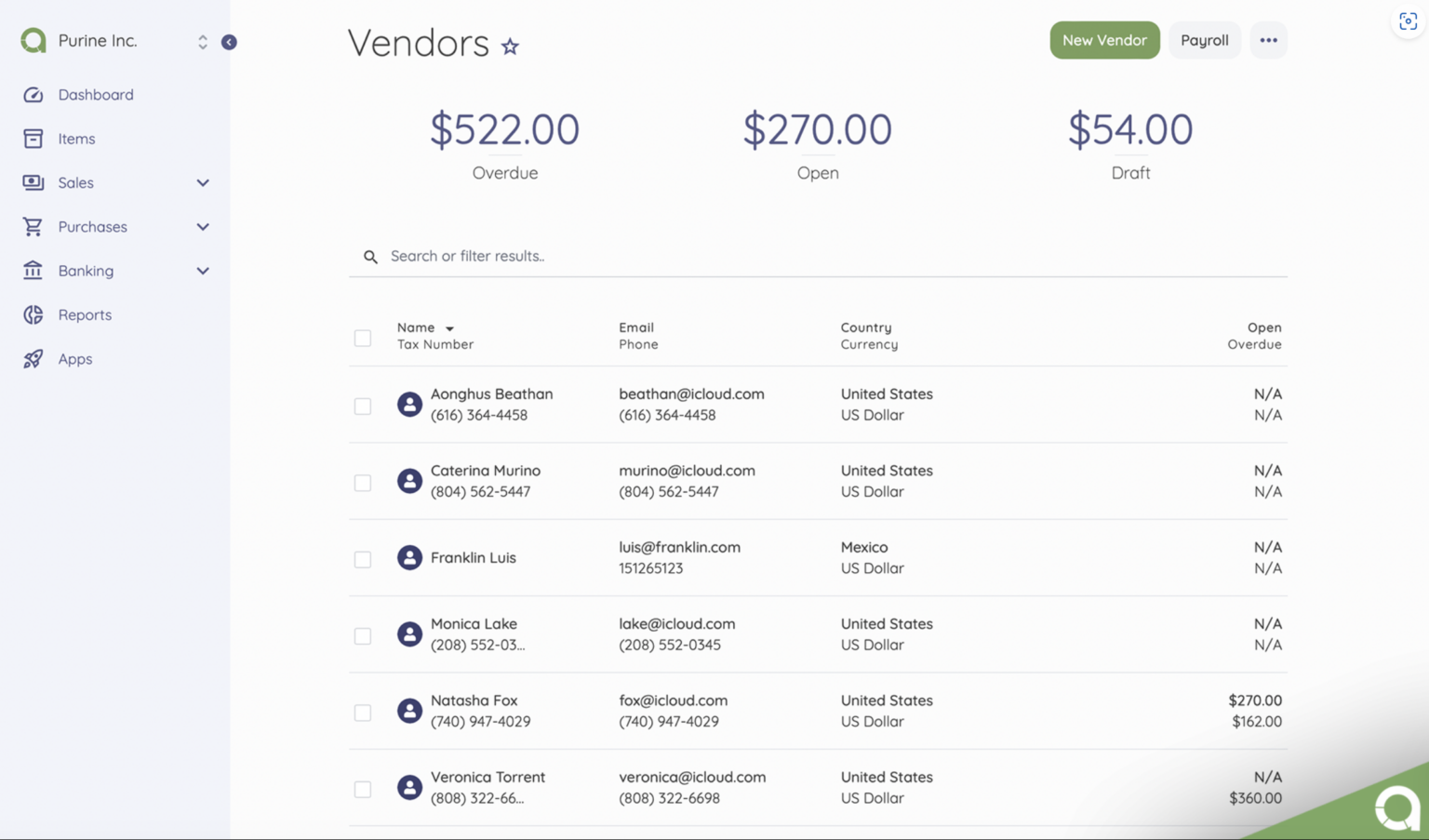The width and height of the screenshot is (1429, 840).
Task: Open the three-dot more options menu
Action: 1268,40
